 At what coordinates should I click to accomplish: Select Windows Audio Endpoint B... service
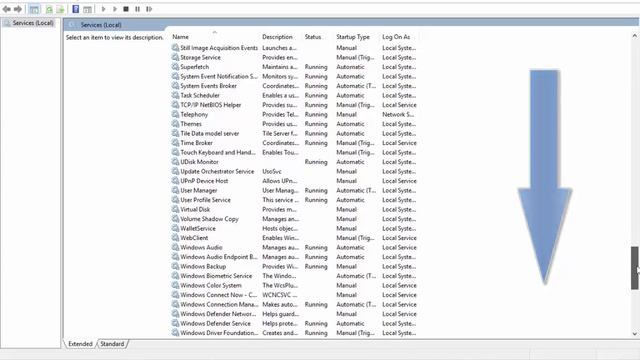coord(219,257)
